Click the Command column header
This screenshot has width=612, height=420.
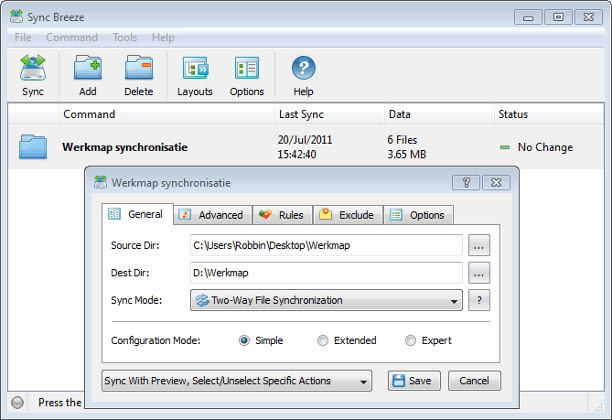(167, 114)
